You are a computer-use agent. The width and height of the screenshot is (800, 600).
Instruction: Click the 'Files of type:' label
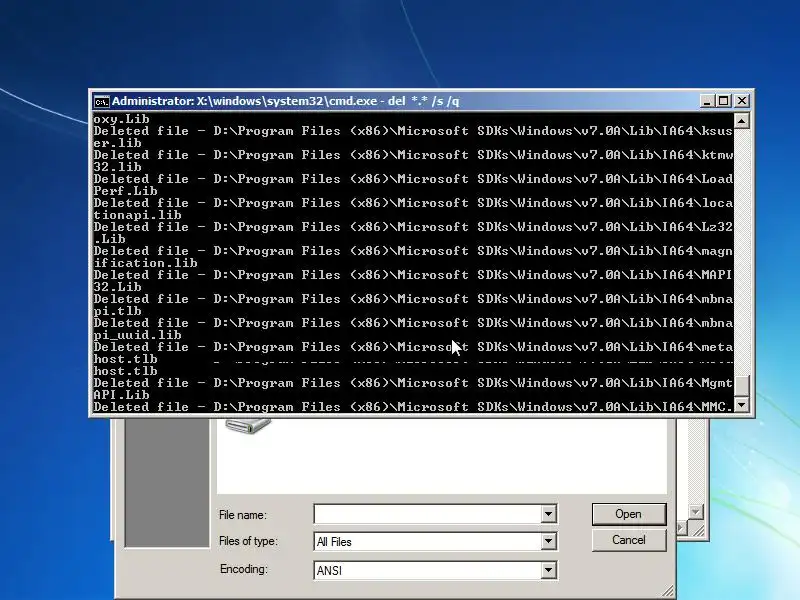coord(248,541)
